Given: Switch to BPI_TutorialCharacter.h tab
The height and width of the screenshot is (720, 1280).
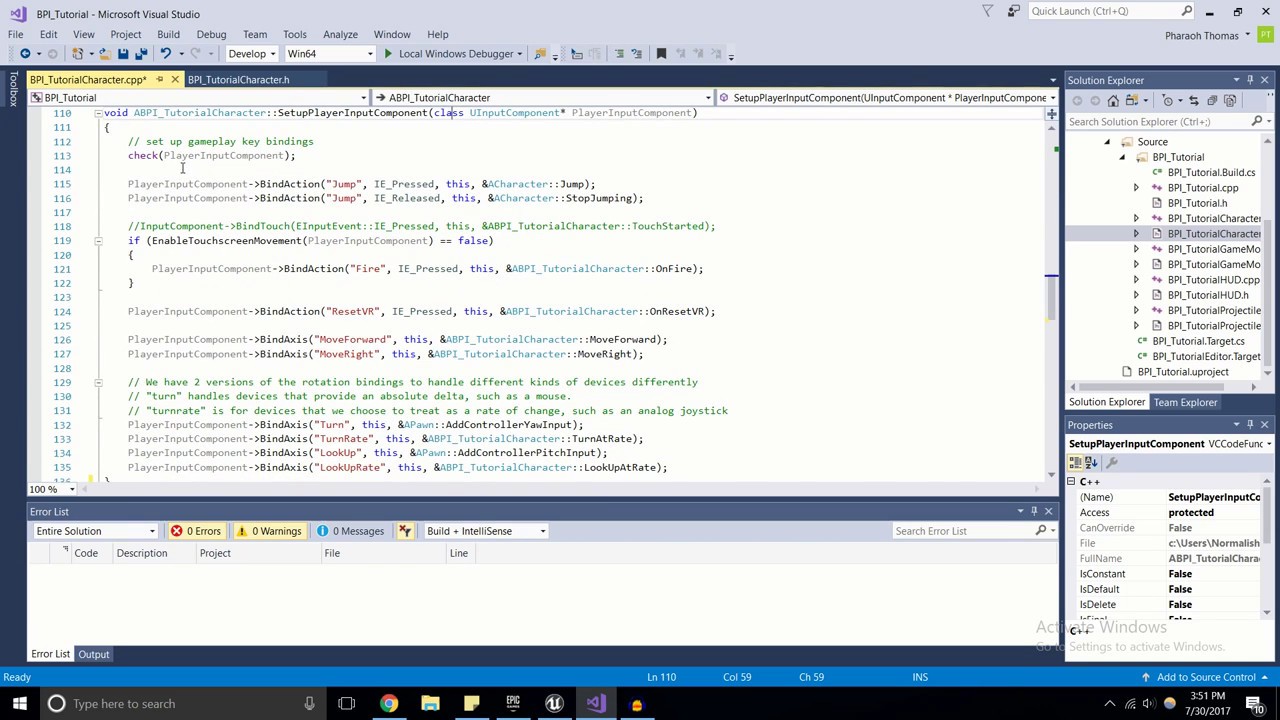Looking at the screenshot, I should pos(238,80).
